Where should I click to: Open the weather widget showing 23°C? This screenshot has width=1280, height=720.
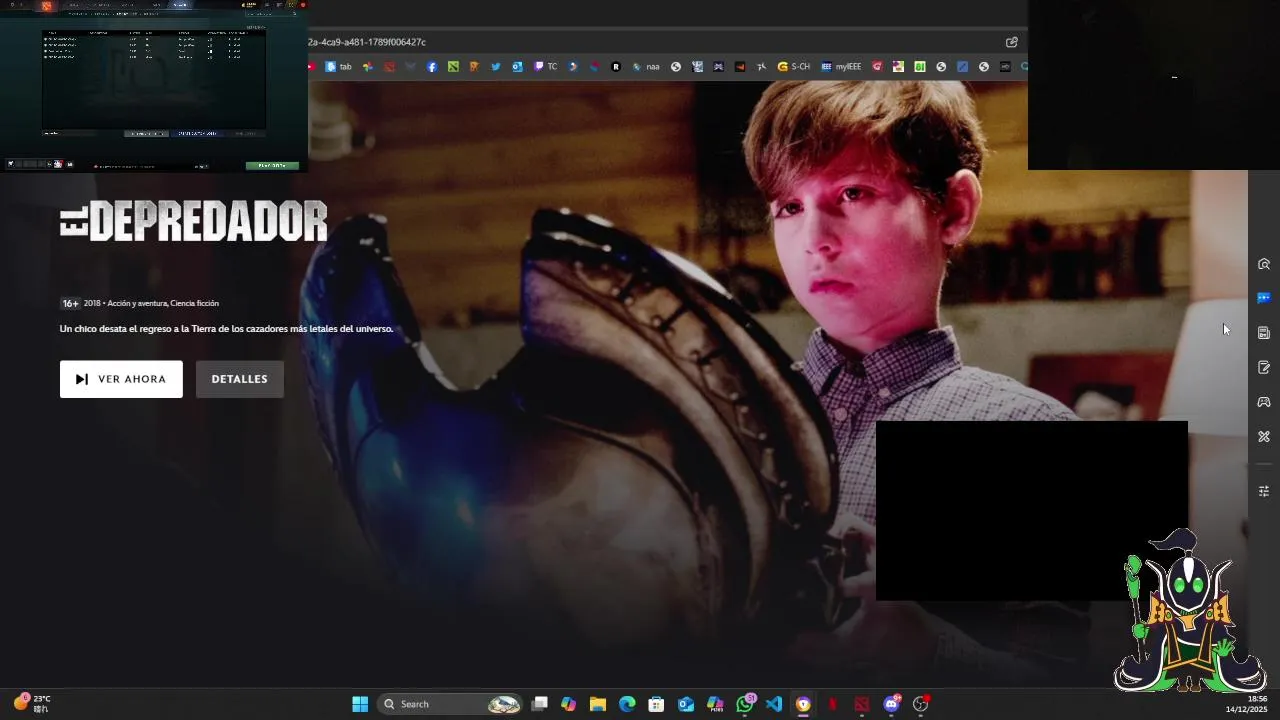[32, 703]
